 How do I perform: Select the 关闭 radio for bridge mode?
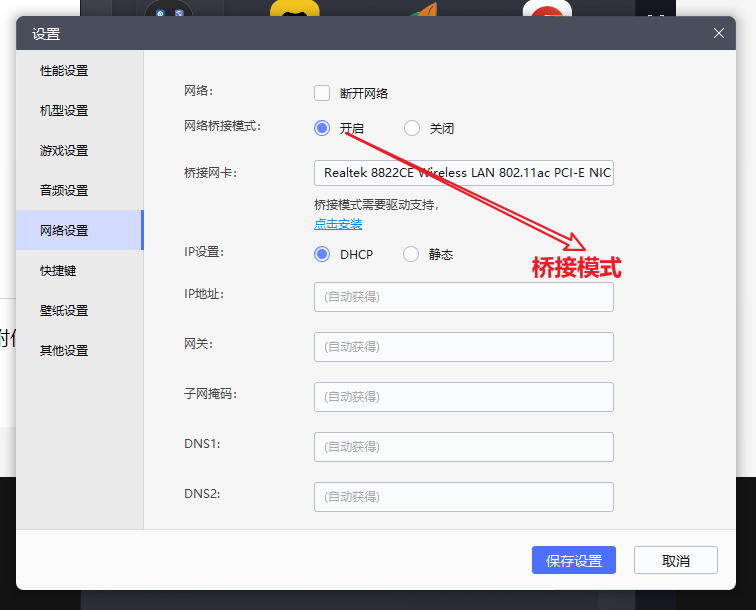point(412,128)
